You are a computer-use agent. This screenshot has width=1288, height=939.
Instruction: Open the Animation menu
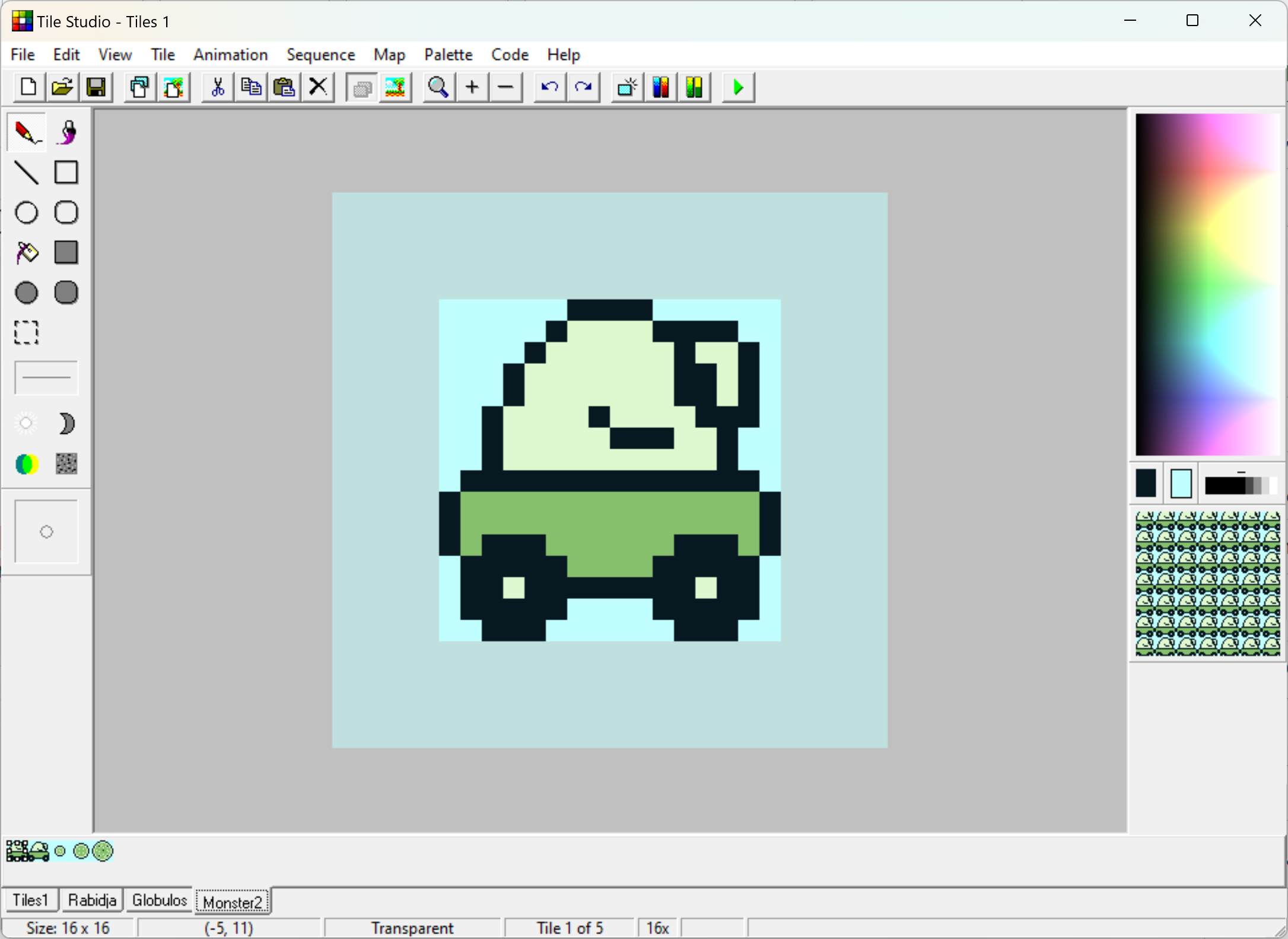click(x=230, y=55)
